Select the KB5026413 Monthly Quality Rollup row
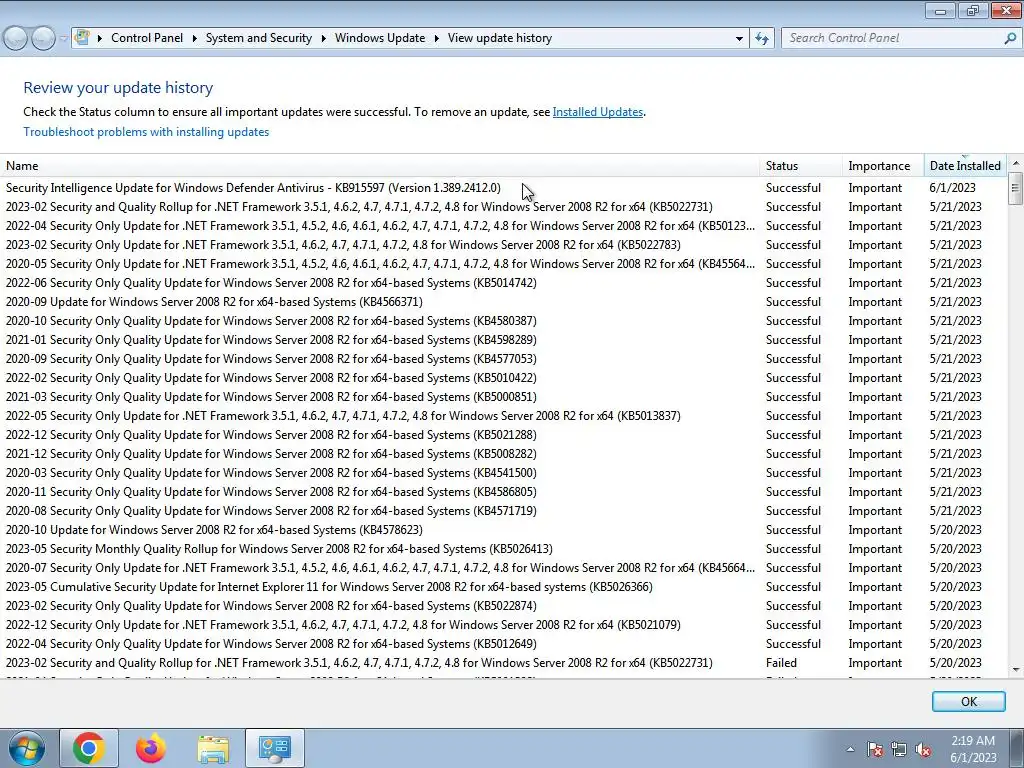The height and width of the screenshot is (768, 1024). [503, 549]
